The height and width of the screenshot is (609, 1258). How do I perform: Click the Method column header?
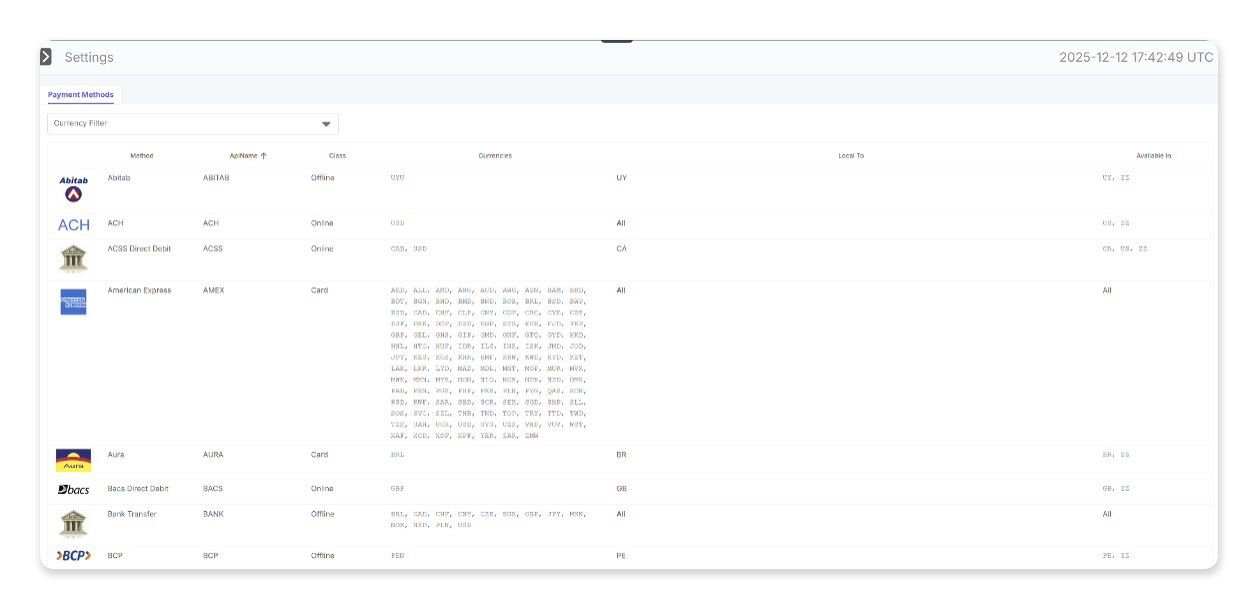point(142,156)
